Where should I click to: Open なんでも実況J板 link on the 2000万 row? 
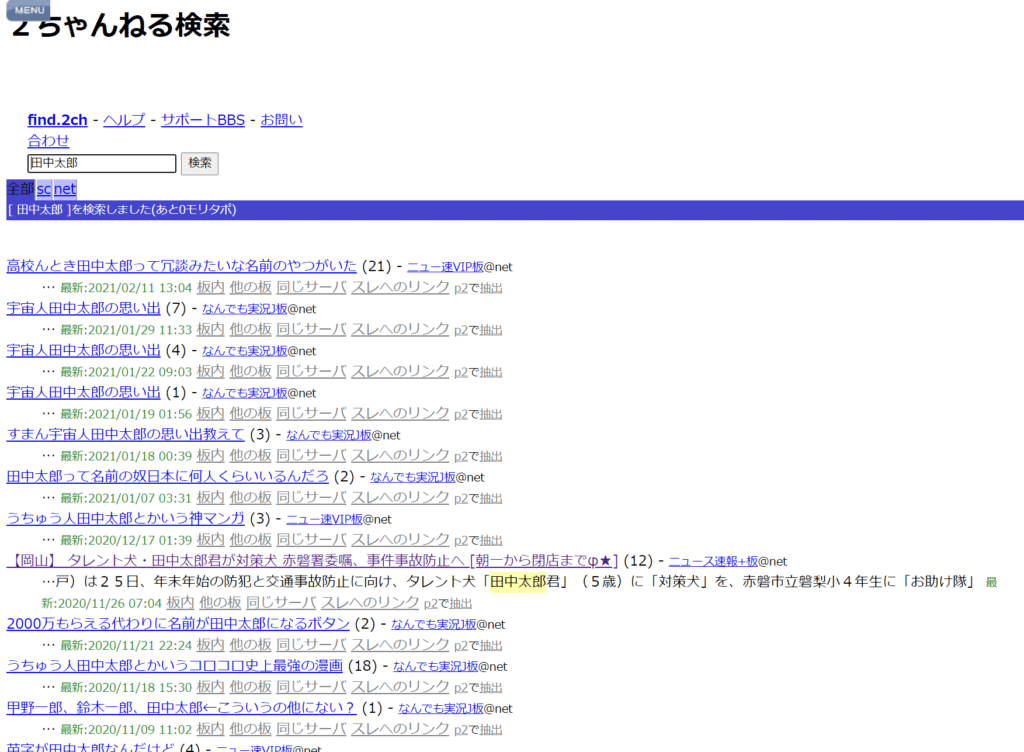434,624
